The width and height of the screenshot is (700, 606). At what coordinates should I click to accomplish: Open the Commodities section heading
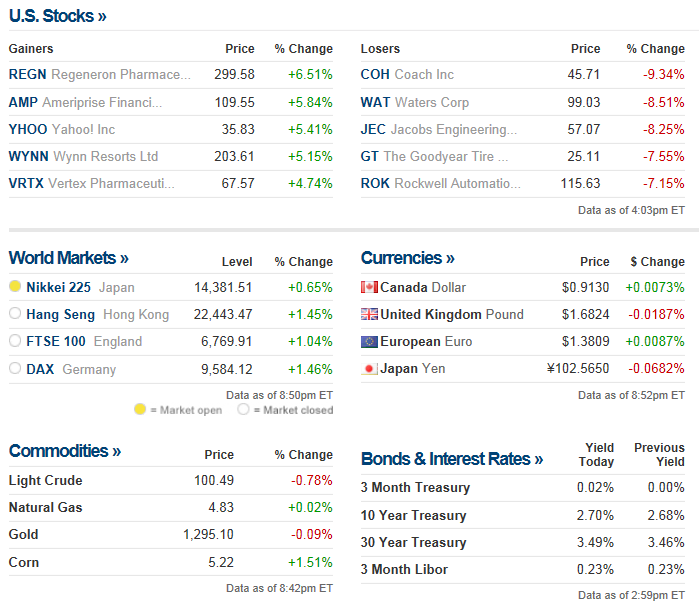(x=65, y=451)
